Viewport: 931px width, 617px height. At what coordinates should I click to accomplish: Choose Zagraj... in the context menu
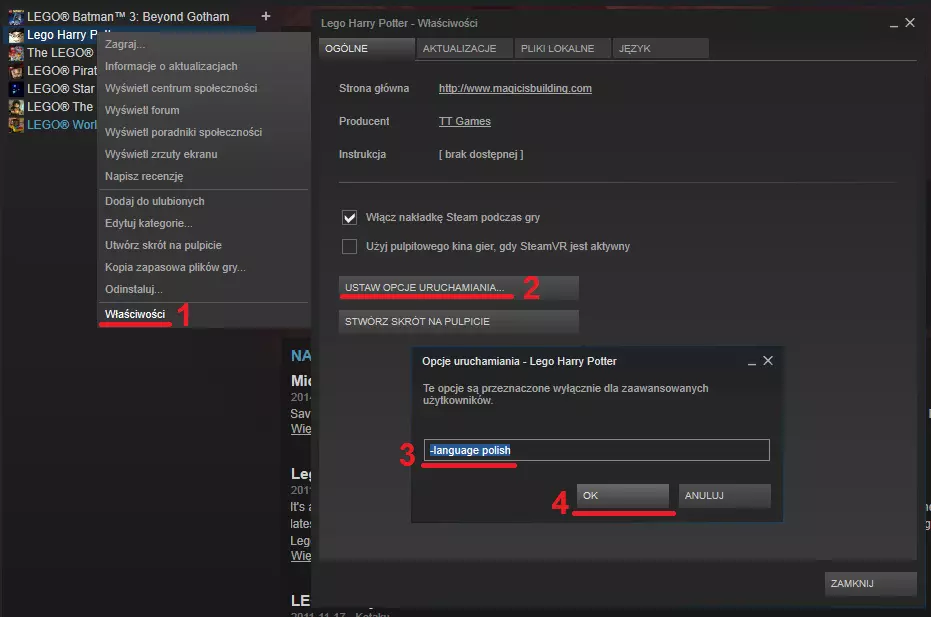[x=204, y=45]
